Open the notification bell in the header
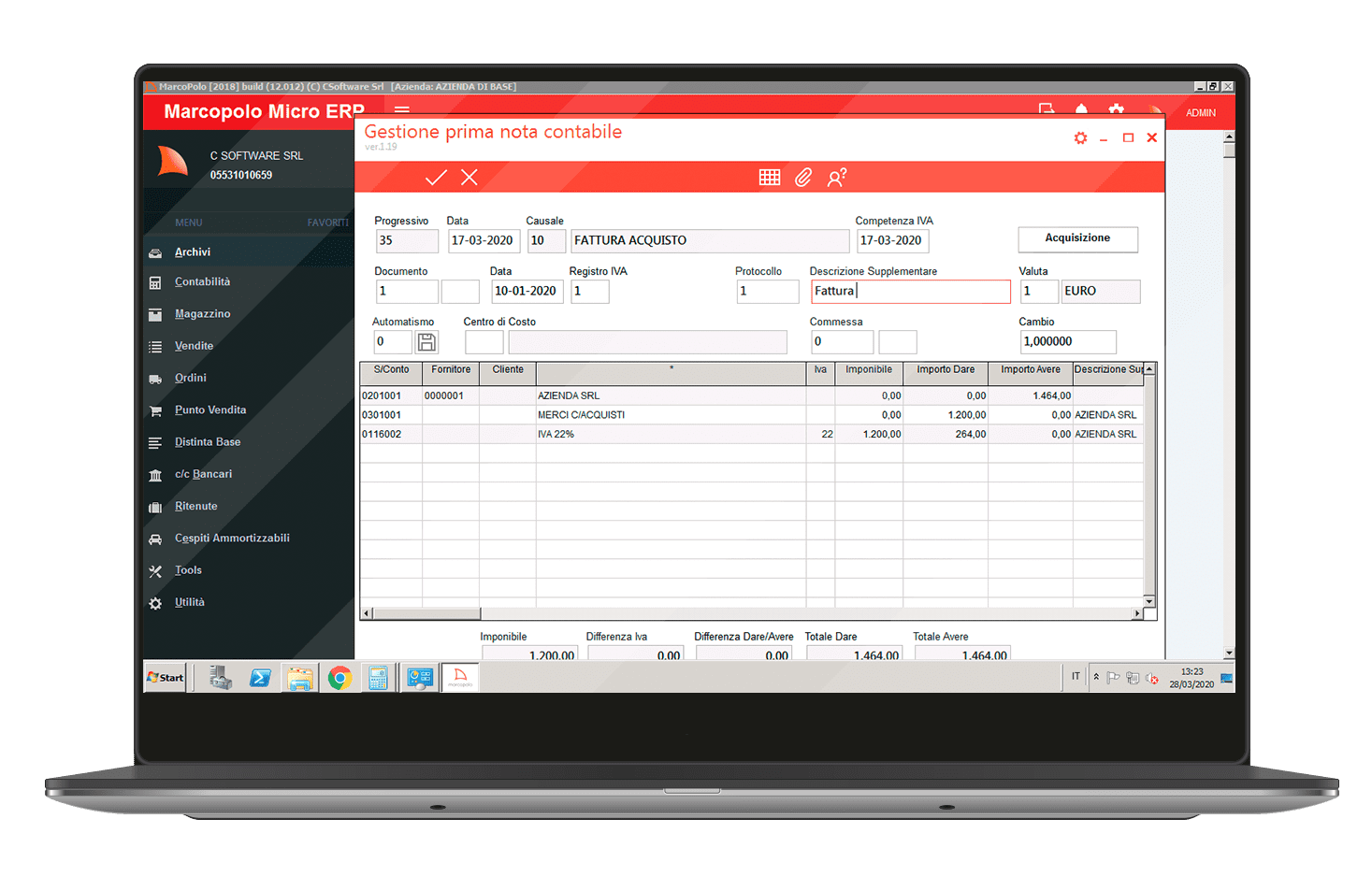Screen dimensions: 1372x891 click(x=1081, y=109)
